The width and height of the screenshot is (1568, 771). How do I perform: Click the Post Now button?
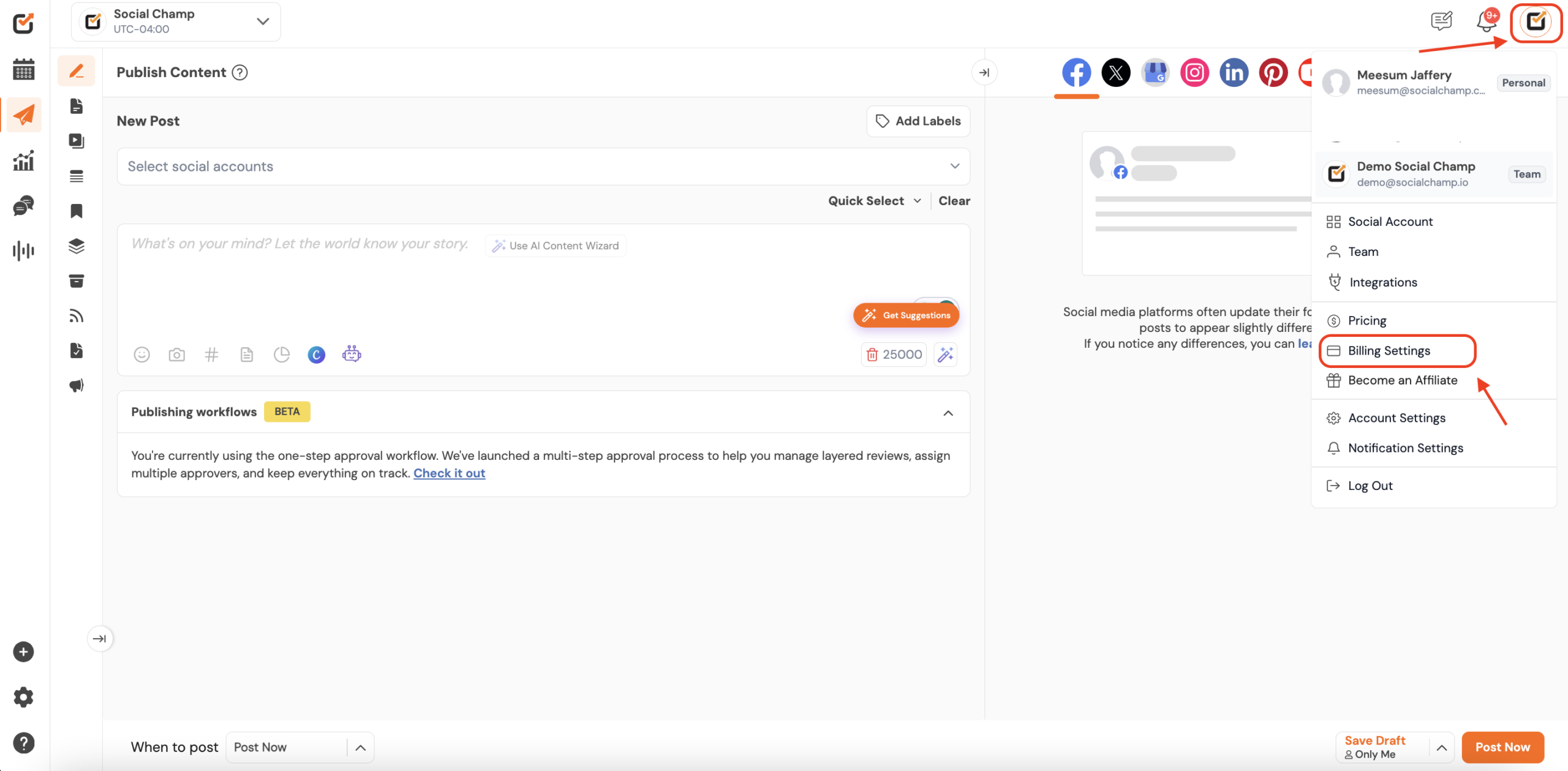(x=1502, y=747)
